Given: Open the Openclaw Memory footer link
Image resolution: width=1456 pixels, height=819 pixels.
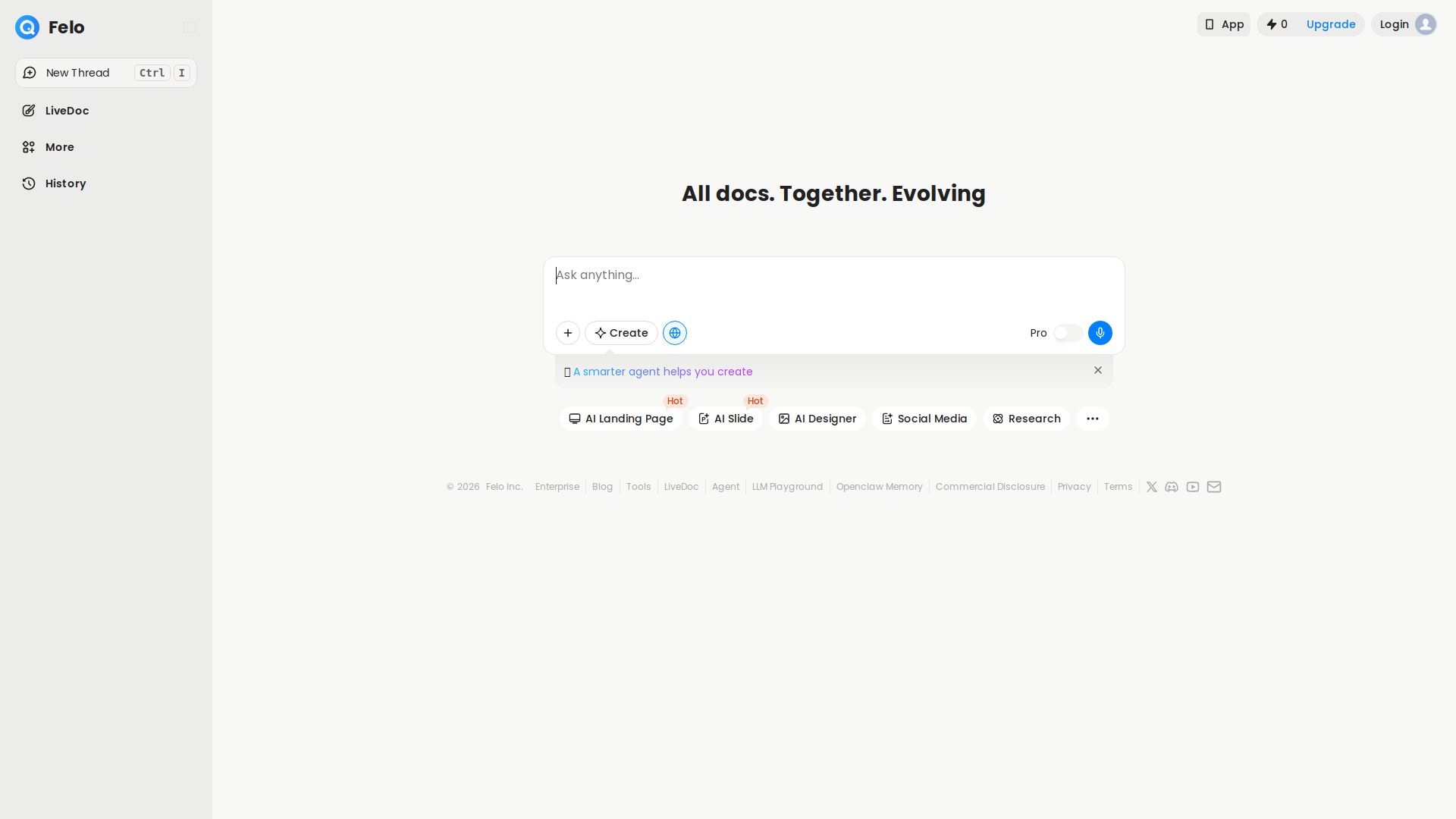Looking at the screenshot, I should (880, 487).
